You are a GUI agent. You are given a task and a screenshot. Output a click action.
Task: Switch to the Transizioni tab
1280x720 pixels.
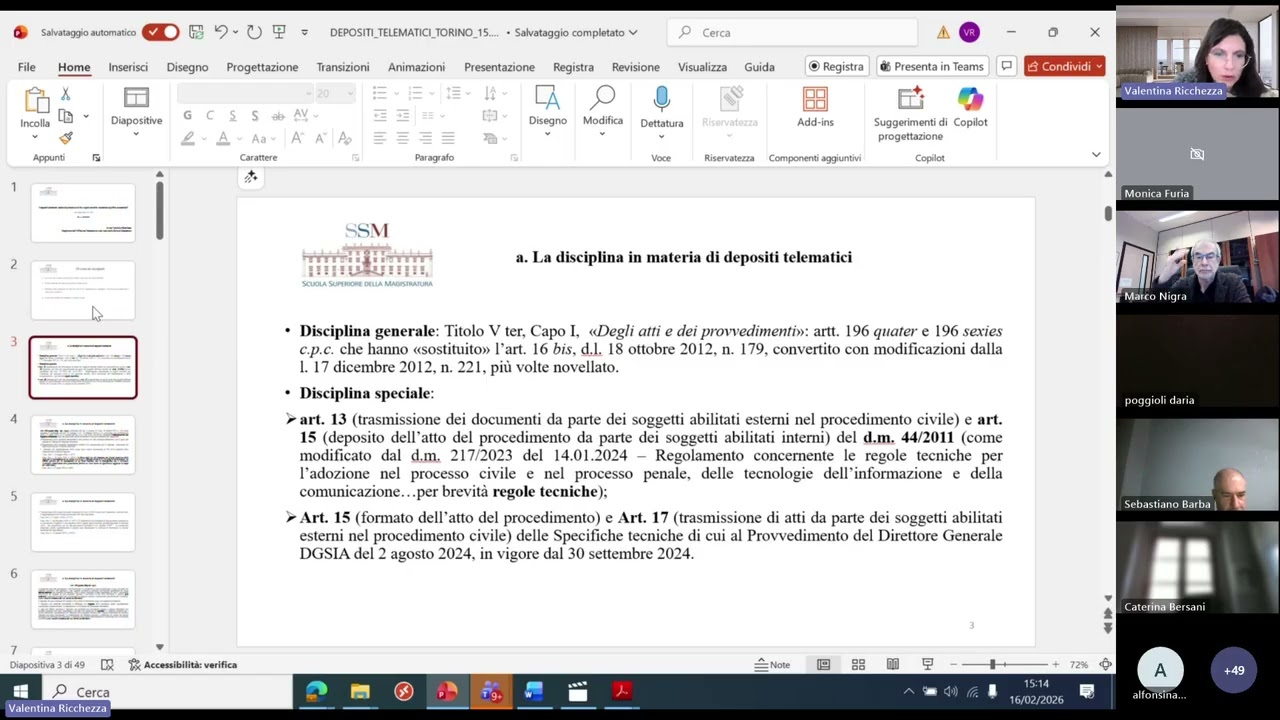(x=343, y=67)
